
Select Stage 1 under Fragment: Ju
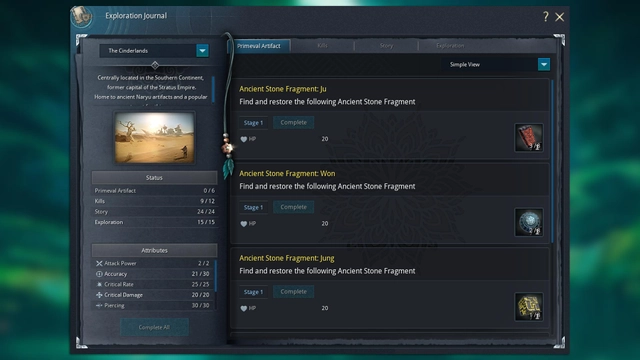click(253, 122)
